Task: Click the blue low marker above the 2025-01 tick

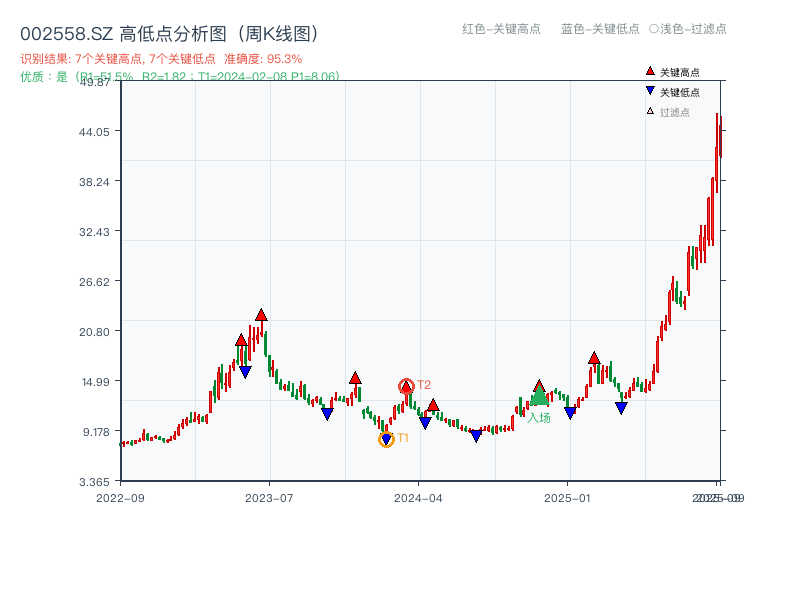Action: click(570, 413)
